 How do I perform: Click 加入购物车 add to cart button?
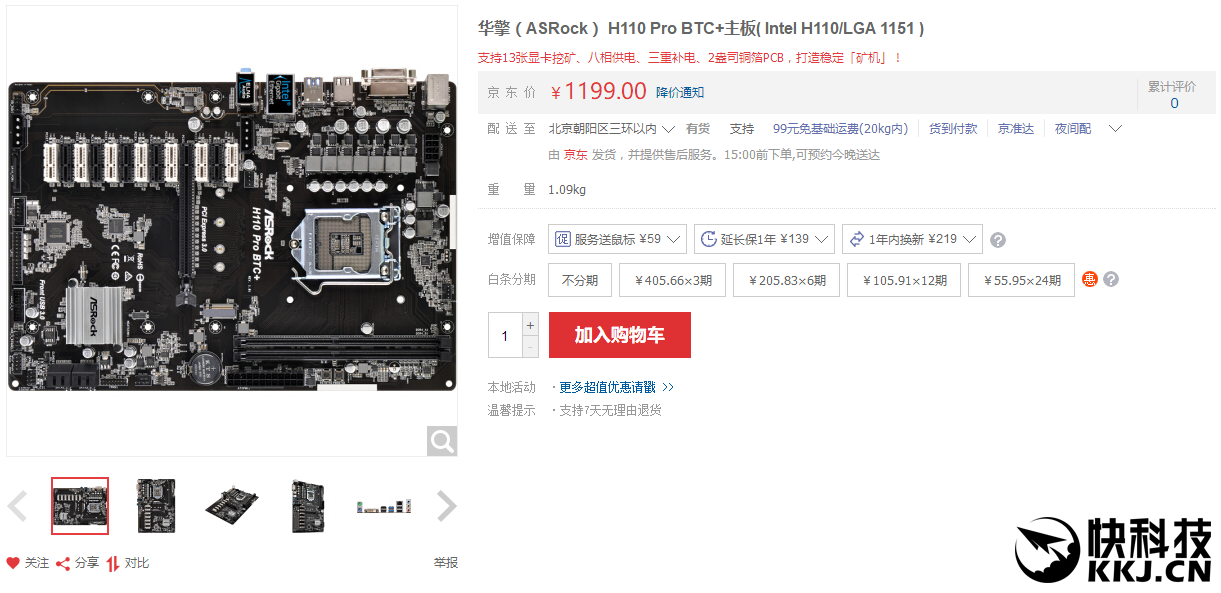[x=619, y=335]
